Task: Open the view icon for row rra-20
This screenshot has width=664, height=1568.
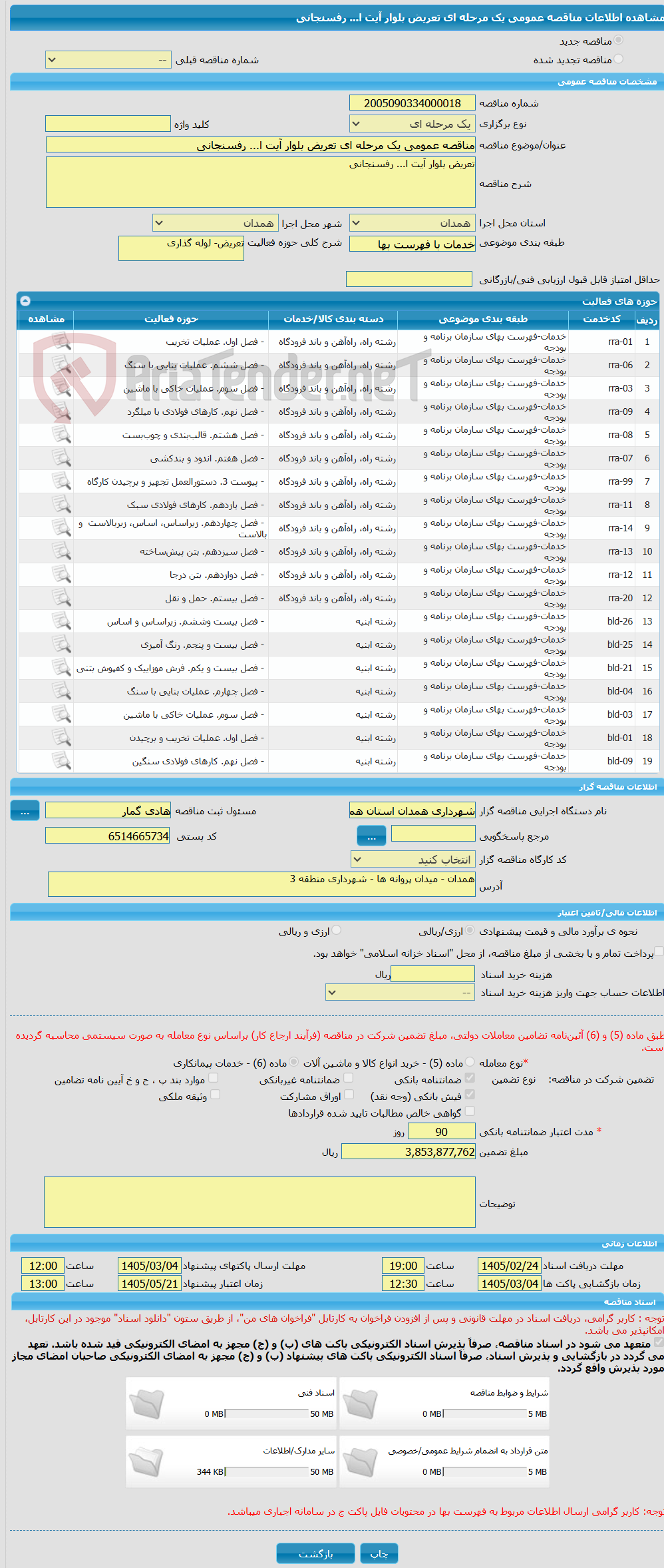Action: (x=61, y=598)
